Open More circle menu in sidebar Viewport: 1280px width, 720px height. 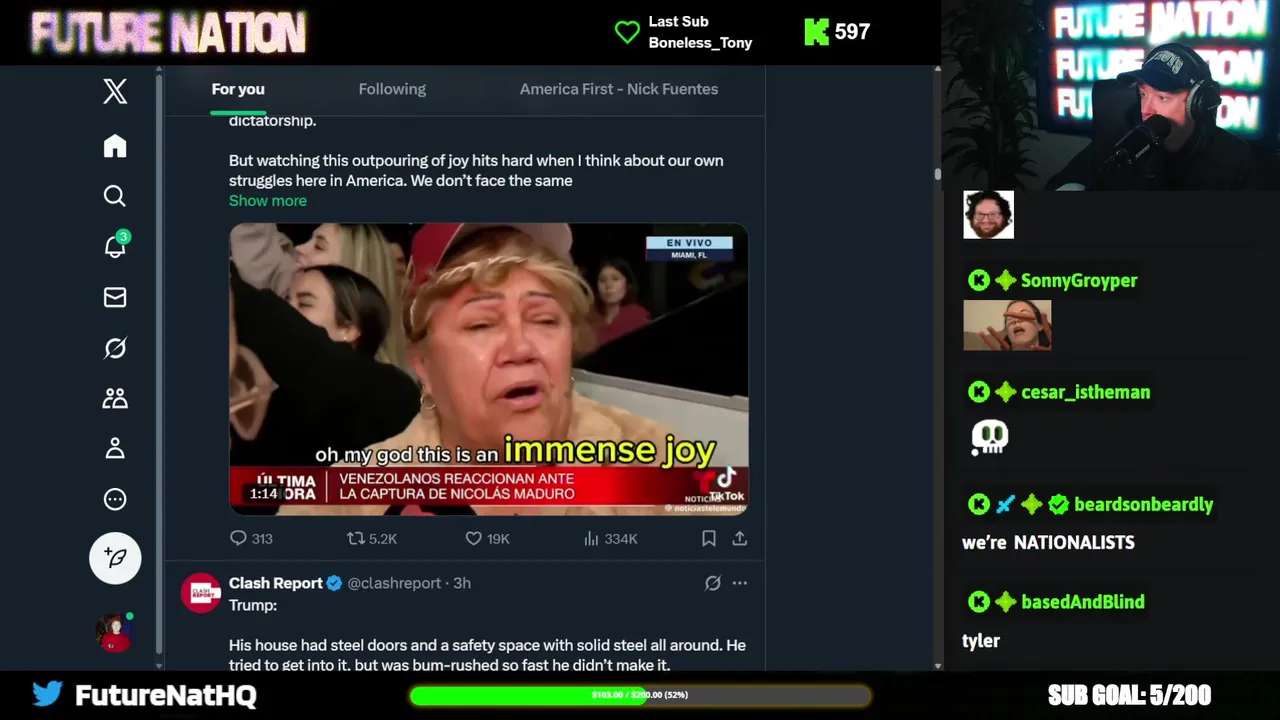(115, 499)
